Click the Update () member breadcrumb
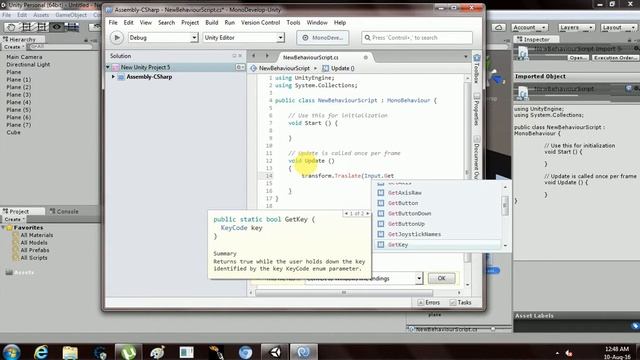Screen dimensions: 640x360 (338, 68)
